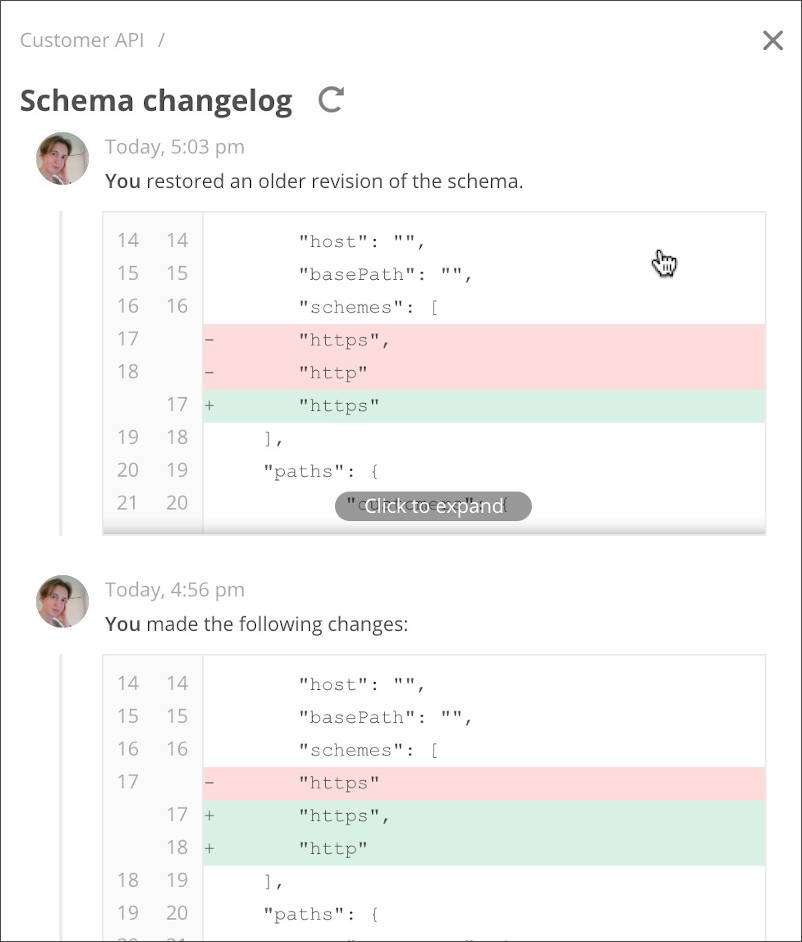
Task: Click the "Today, 5:03 pm" timestamp
Action: point(175,147)
